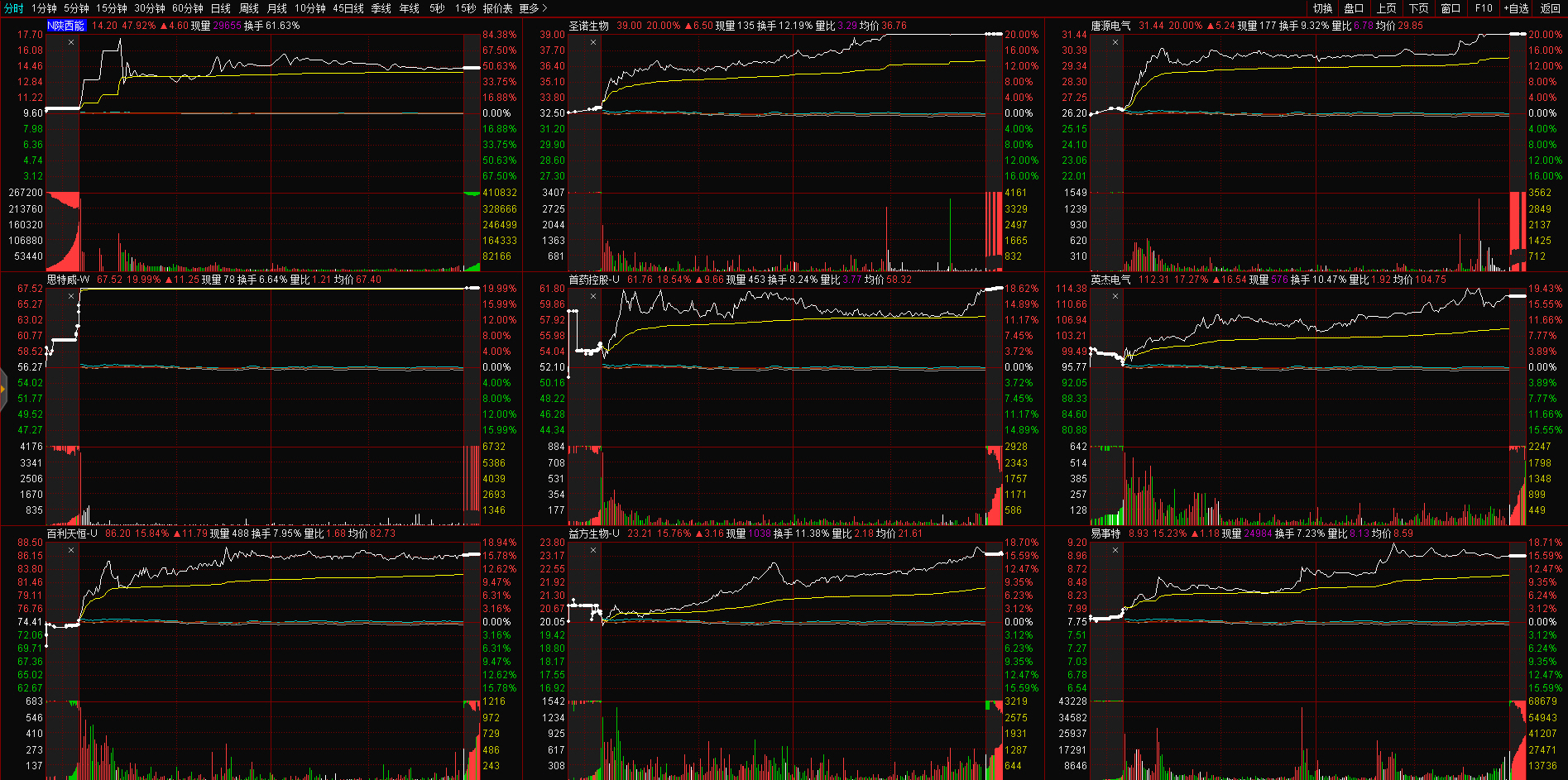The height and width of the screenshot is (780, 1568).
Task: Switch to 60分钟 chart period
Action: pyautogui.click(x=188, y=8)
